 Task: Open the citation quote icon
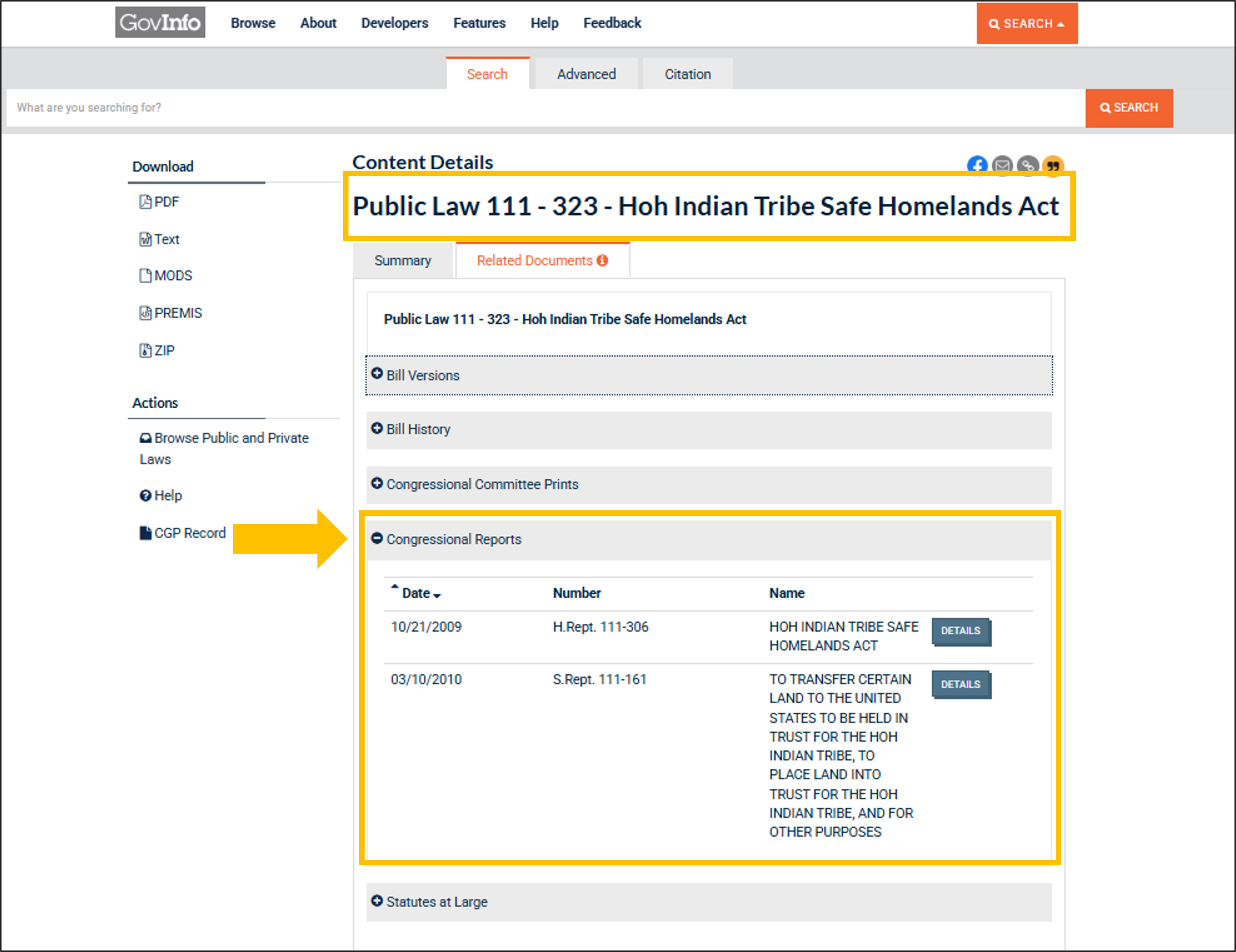[1053, 166]
